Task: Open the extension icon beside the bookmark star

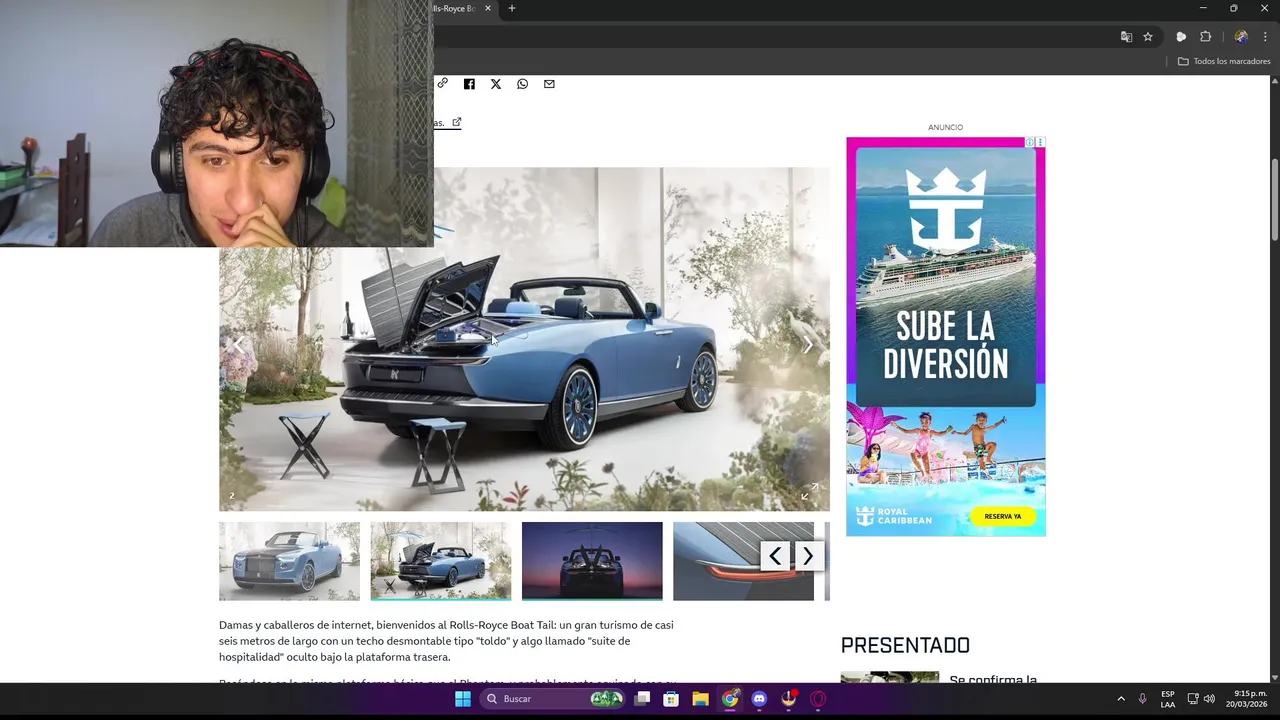Action: click(x=1181, y=37)
